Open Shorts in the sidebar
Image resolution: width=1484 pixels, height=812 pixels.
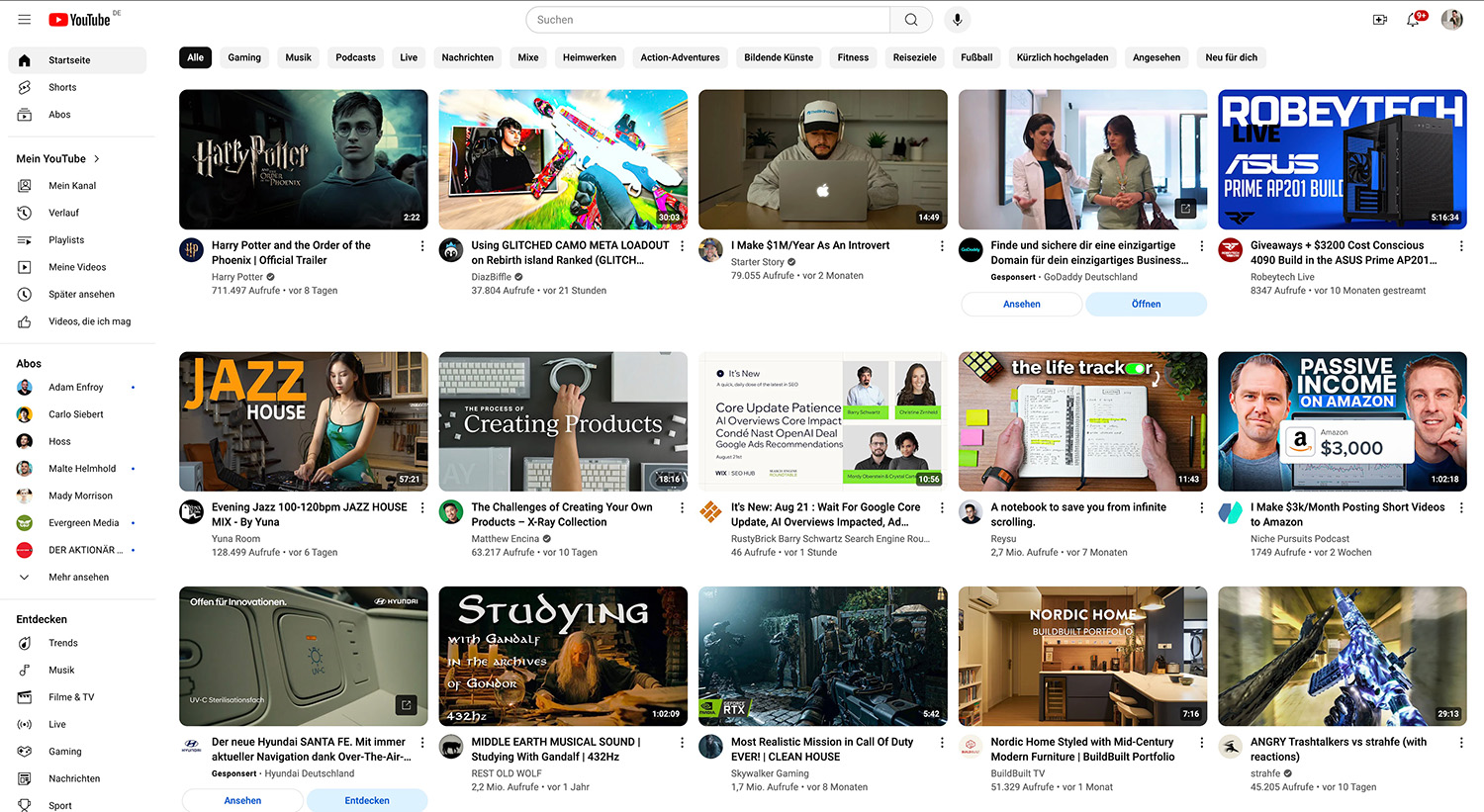point(77,87)
